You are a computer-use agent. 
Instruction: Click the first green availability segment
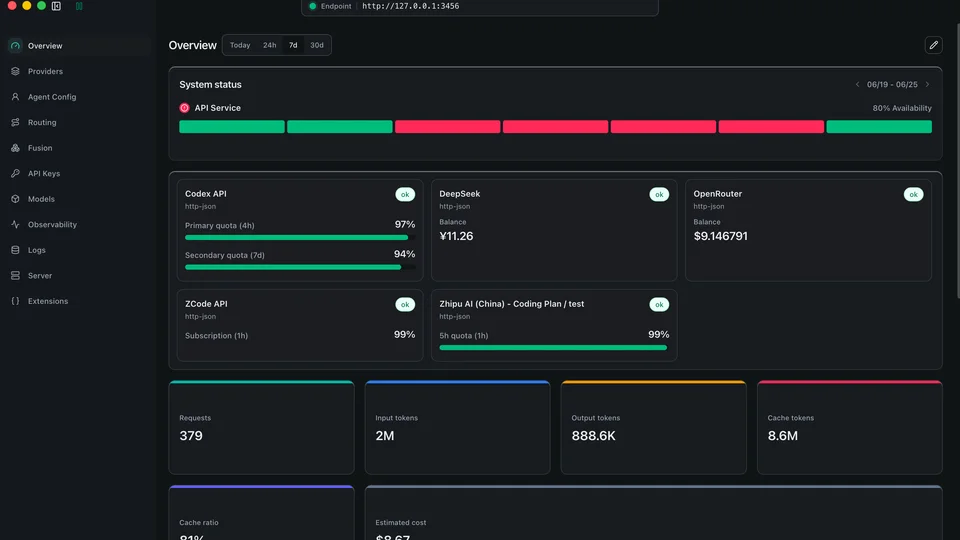[231, 127]
